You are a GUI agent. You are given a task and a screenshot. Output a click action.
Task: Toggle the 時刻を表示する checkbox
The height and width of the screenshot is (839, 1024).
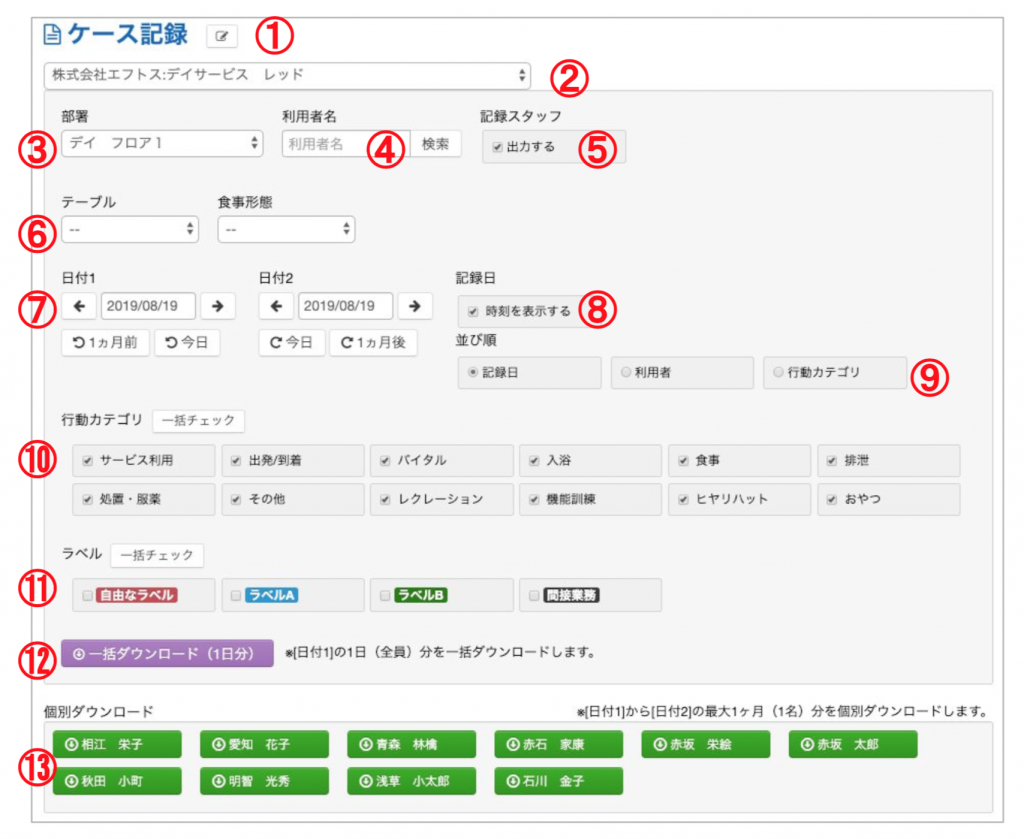pyautogui.click(x=473, y=311)
